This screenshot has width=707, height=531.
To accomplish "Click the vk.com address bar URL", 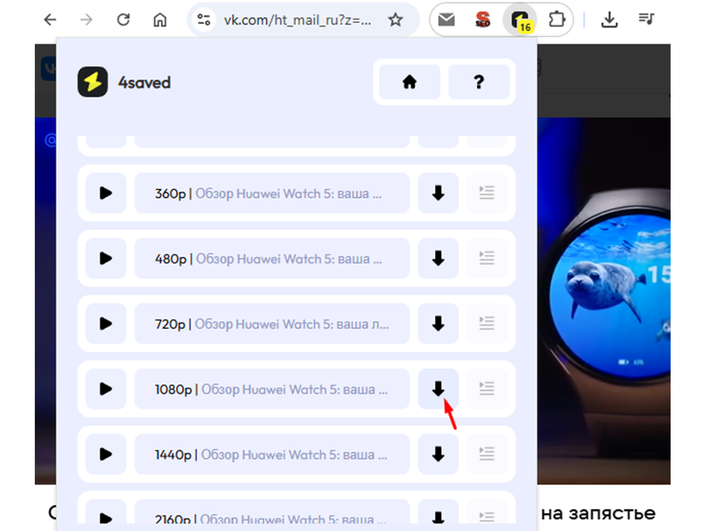I will pyautogui.click(x=298, y=20).
